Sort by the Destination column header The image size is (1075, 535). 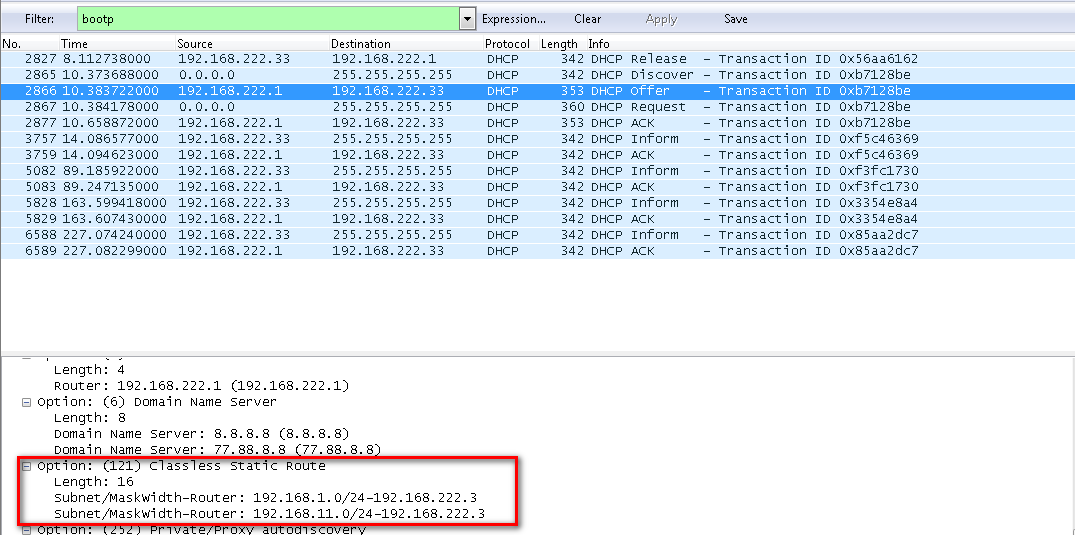pos(361,44)
